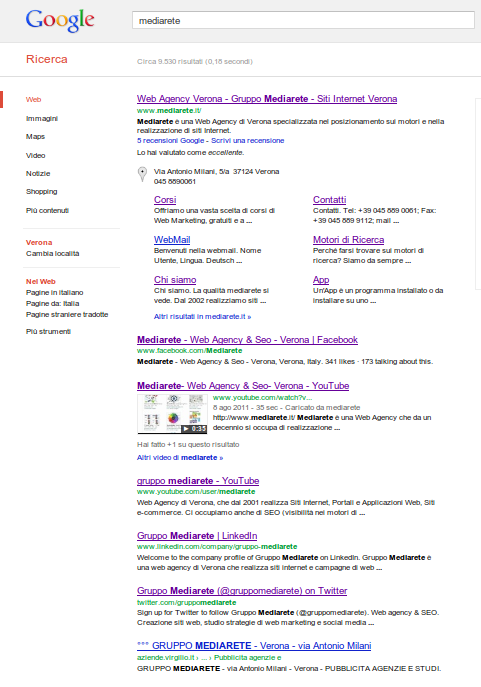The height and width of the screenshot is (687, 481).
Task: Click the search box containing mediarete
Action: pyautogui.click(x=303, y=21)
